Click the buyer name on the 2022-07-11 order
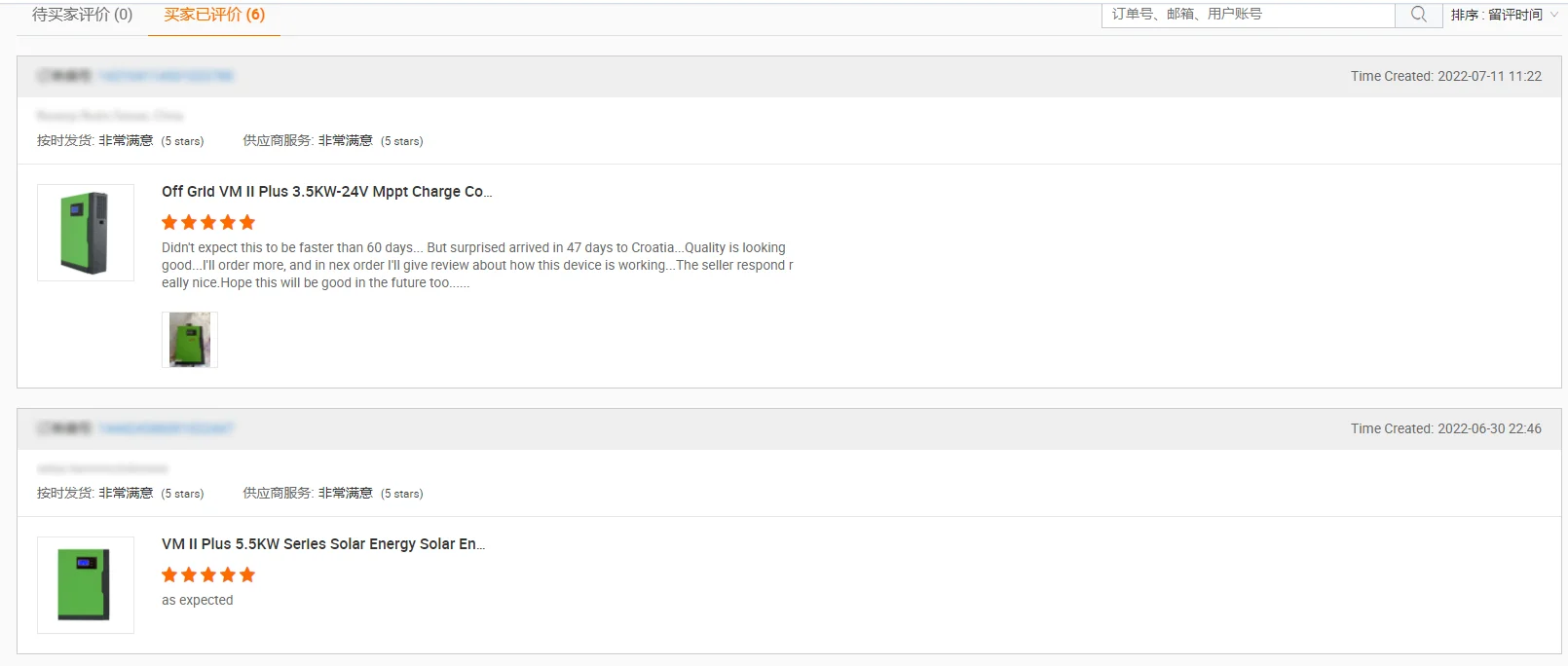1568x666 pixels. point(110,116)
